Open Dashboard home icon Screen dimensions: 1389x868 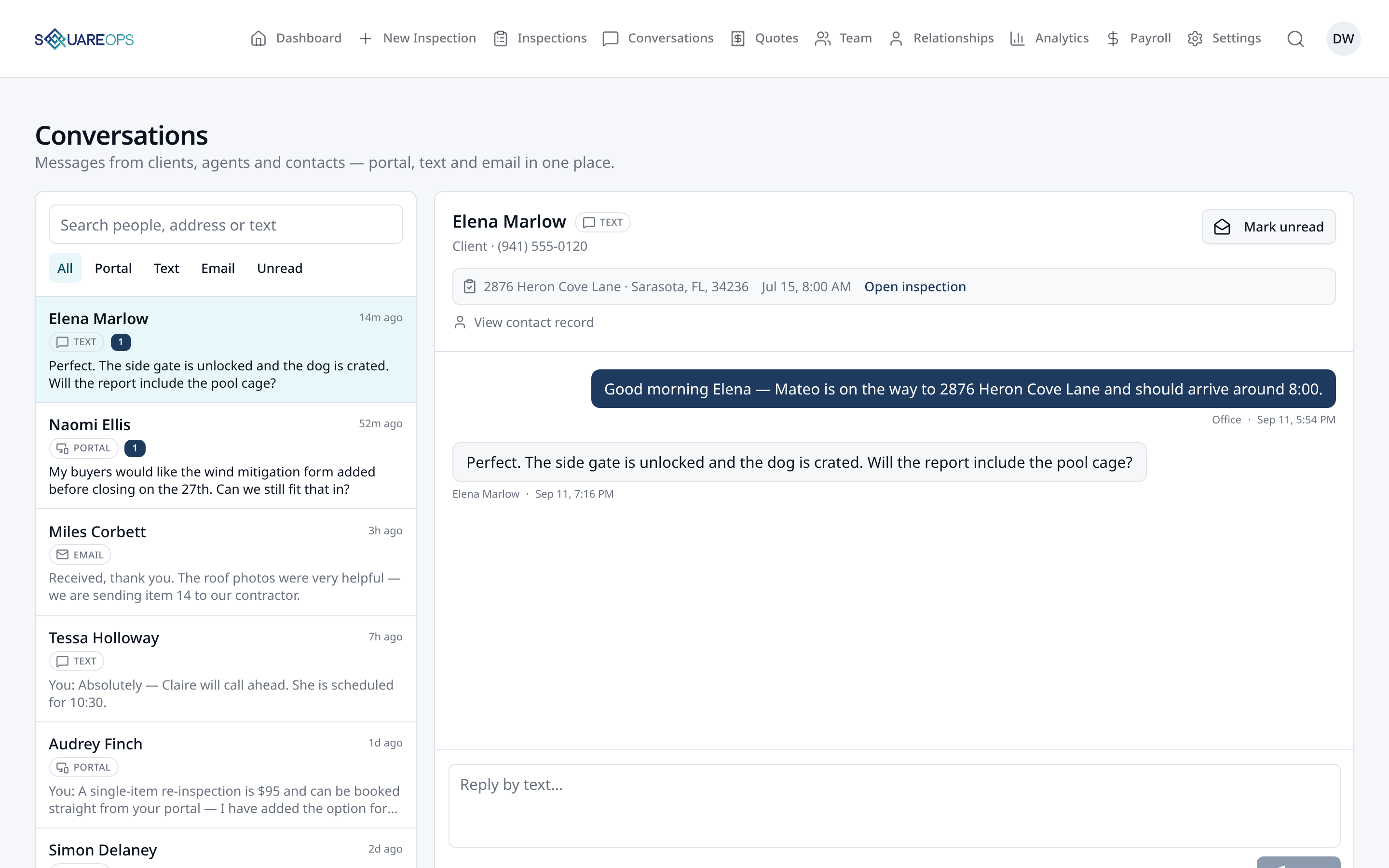(x=259, y=39)
